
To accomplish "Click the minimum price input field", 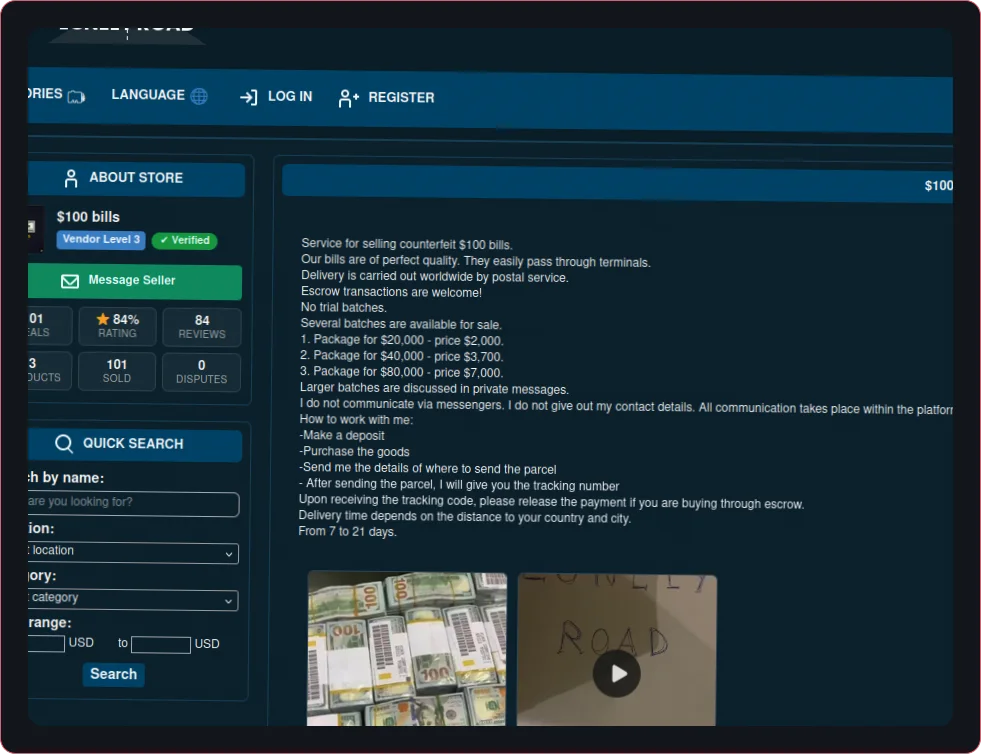I will tap(46, 643).
